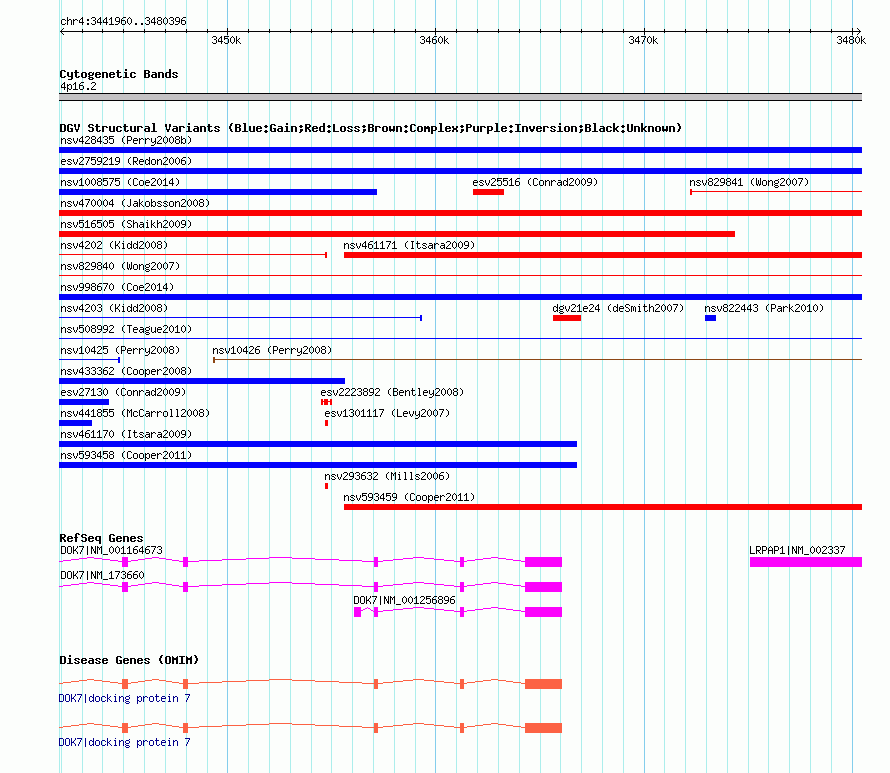Screen dimensions: 890x773
Task: Open second DOK7|docking protein 7 OMIM link
Action: click(124, 742)
